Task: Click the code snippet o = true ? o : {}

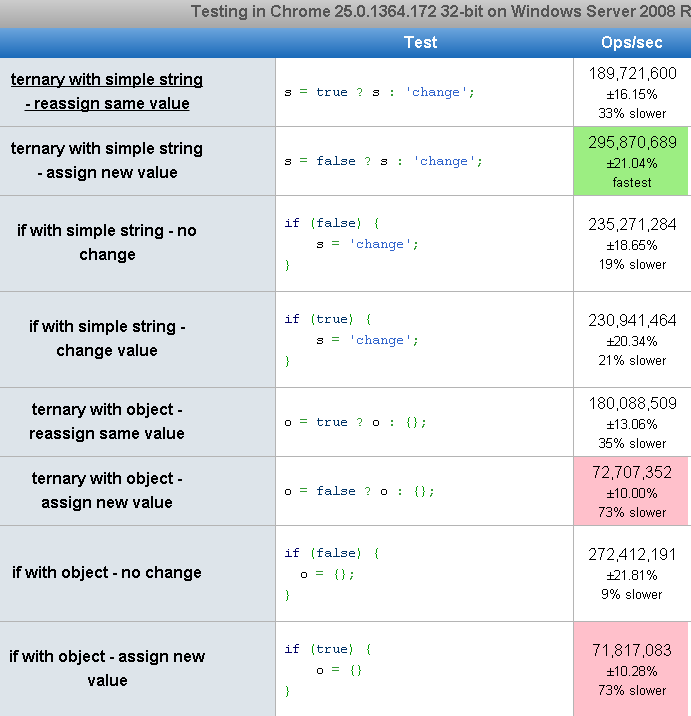Action: click(x=356, y=422)
